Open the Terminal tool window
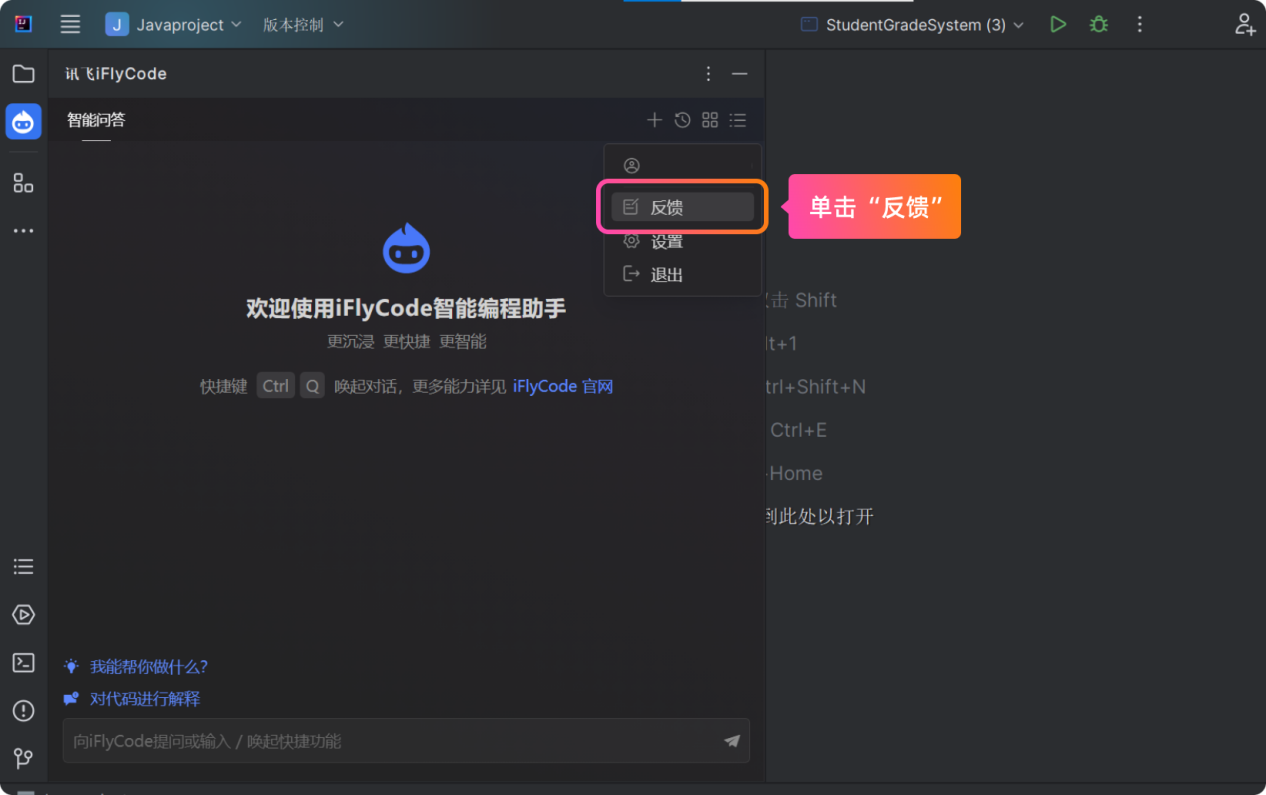Viewport: 1266px width, 795px height. 23,663
